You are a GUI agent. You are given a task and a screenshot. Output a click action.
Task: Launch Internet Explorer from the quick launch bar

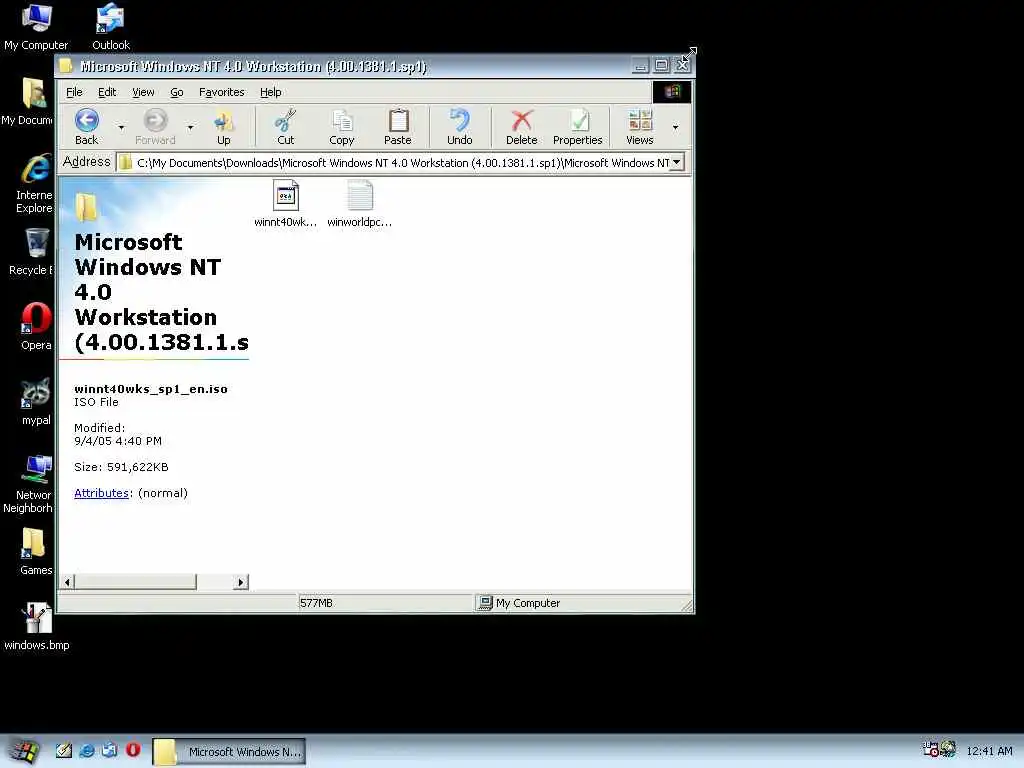tap(86, 750)
